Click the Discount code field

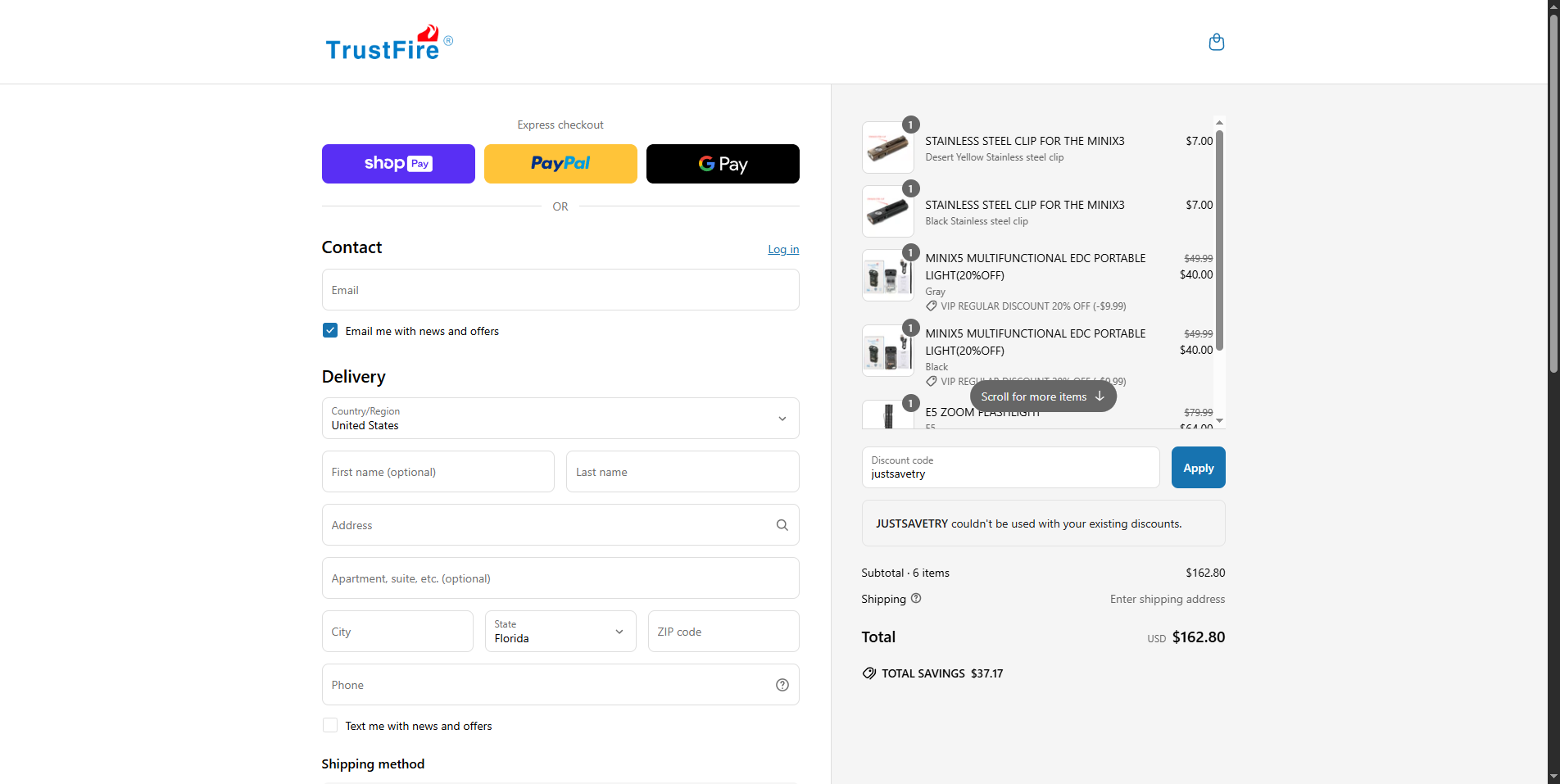coord(1010,468)
